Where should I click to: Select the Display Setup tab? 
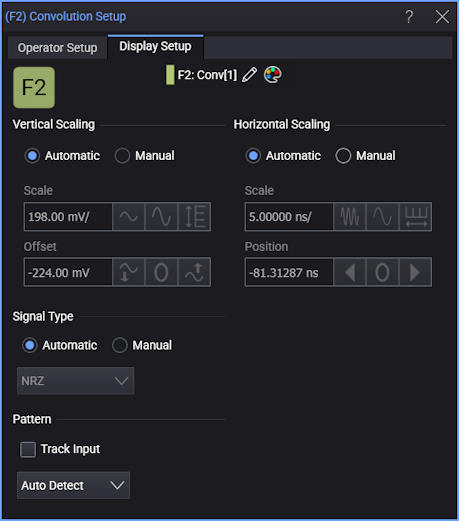coord(155,47)
